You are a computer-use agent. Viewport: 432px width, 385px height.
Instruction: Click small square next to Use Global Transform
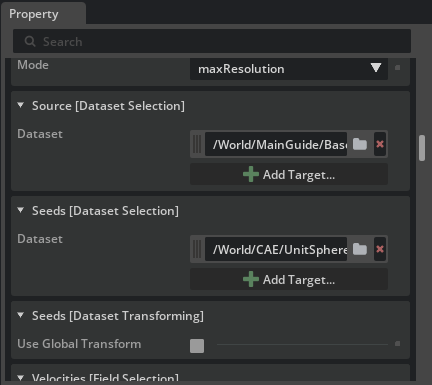tap(397, 344)
